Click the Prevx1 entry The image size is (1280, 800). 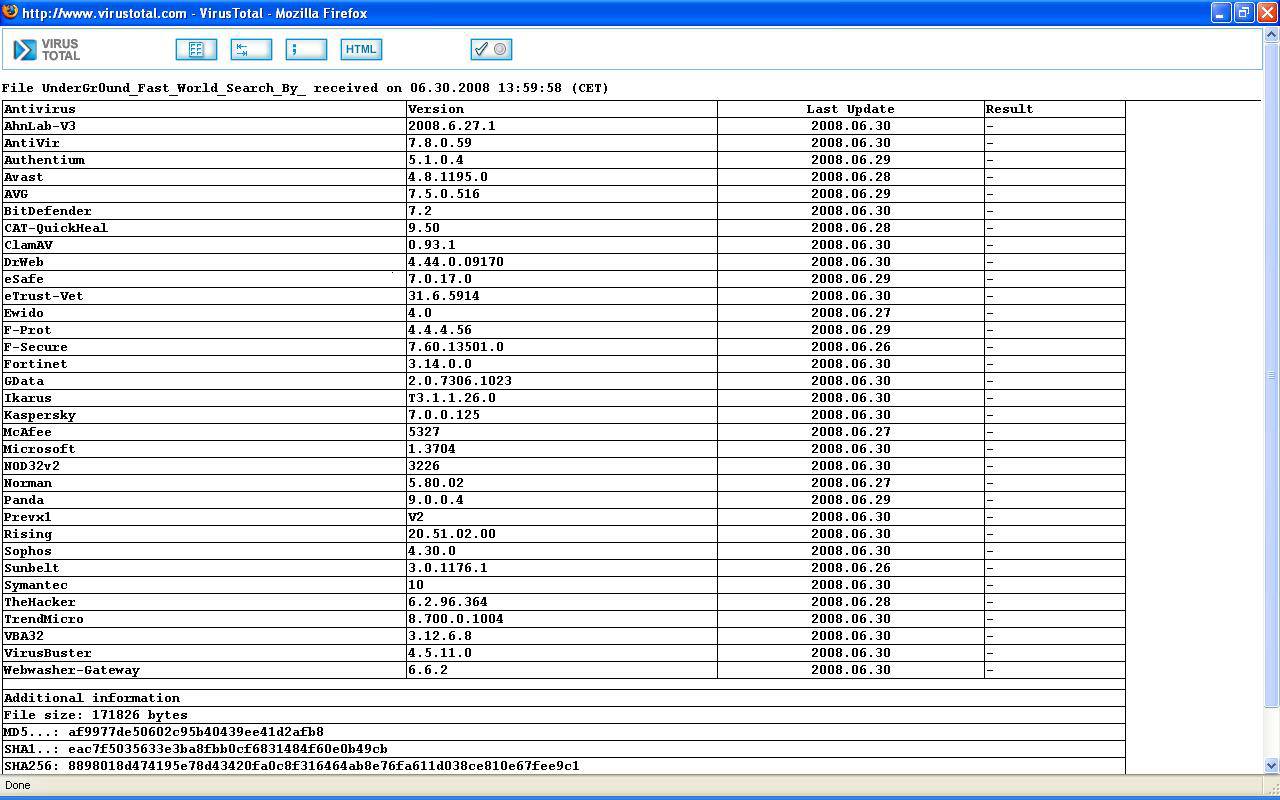click(x=28, y=517)
